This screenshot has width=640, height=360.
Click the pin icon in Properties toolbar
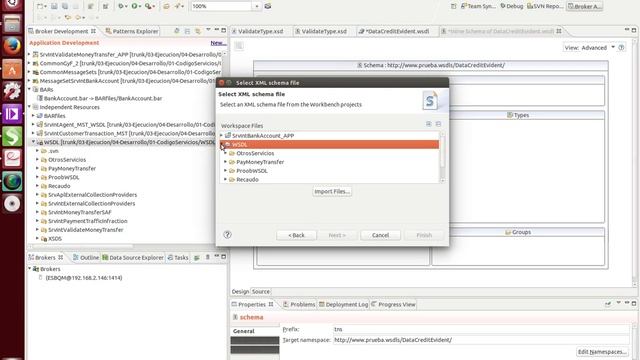pyautogui.click(x=608, y=304)
